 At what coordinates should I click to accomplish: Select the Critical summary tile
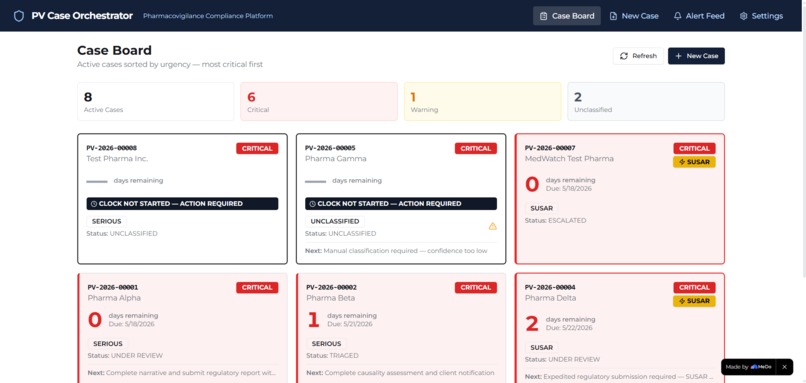319,101
